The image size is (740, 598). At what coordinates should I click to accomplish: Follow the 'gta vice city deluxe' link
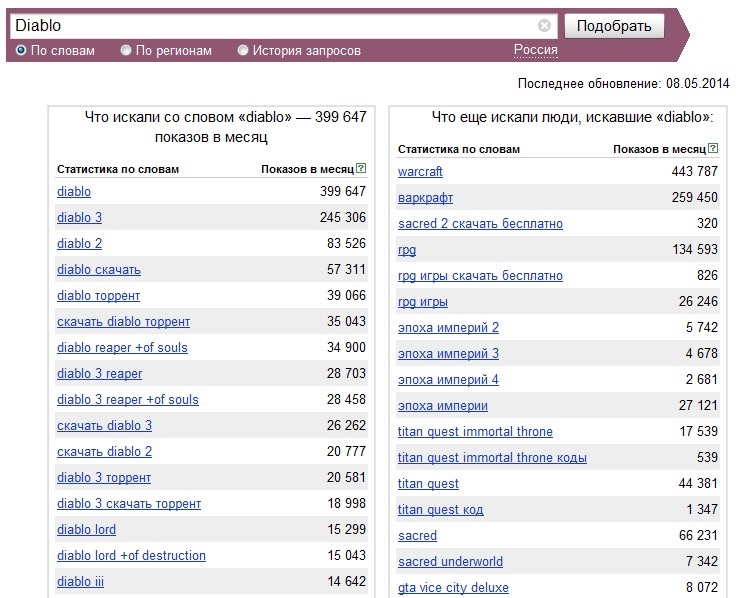point(453,588)
